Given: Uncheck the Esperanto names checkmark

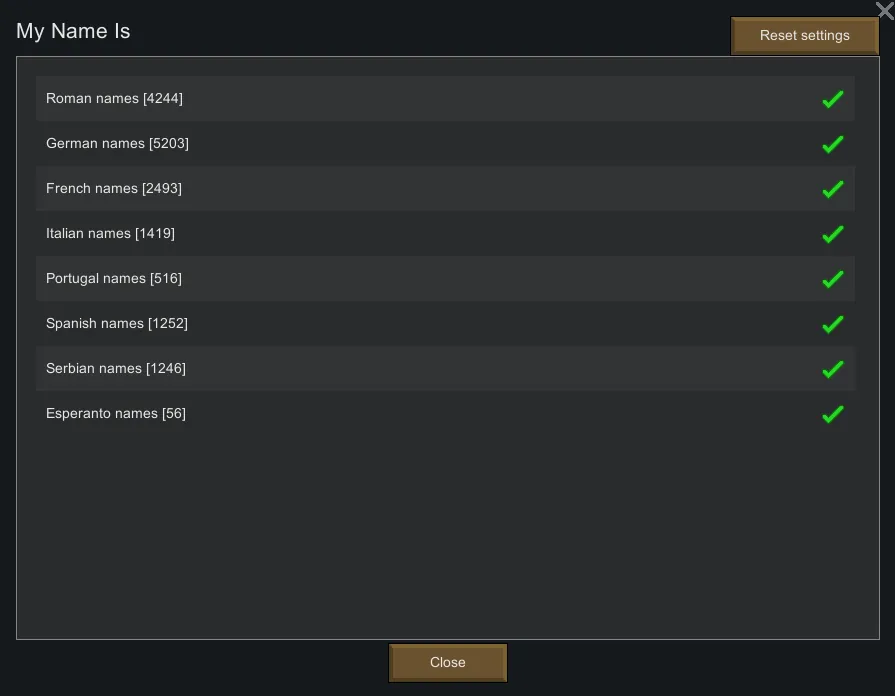Looking at the screenshot, I should 832,414.
